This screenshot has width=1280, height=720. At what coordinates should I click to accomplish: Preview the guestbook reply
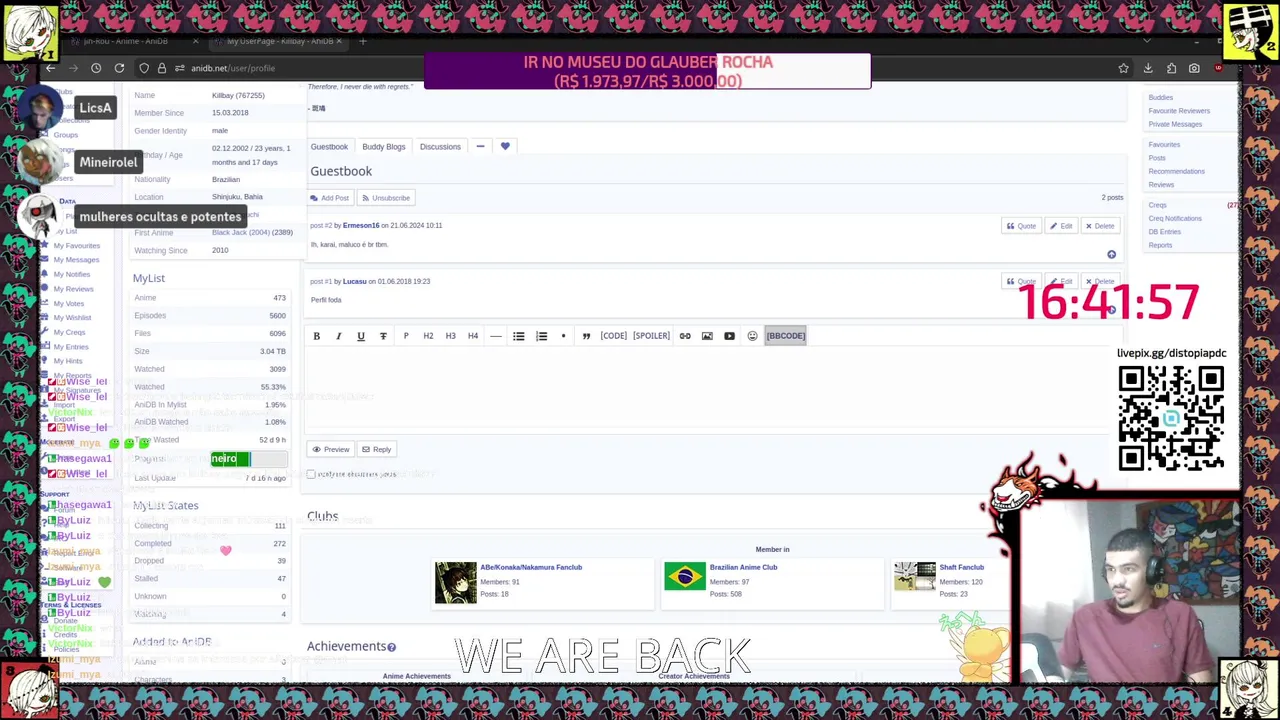coord(330,450)
